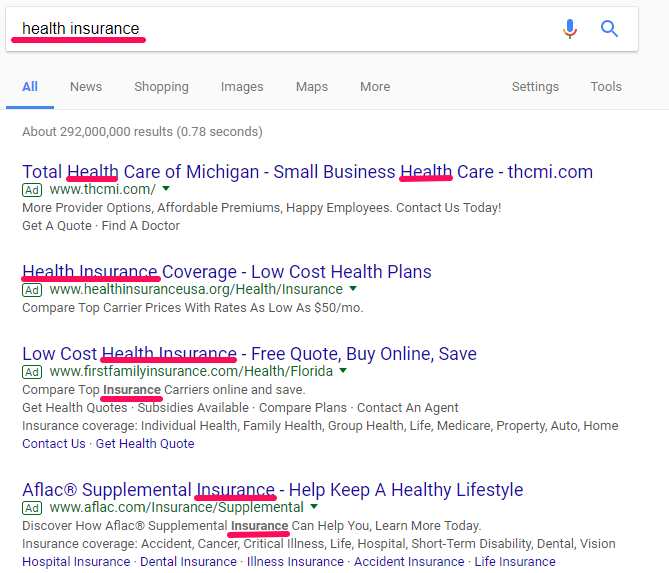669x573 pixels.
Task: Expand the dropdown arrow beside www.thcmi.com
Action: pos(166,189)
